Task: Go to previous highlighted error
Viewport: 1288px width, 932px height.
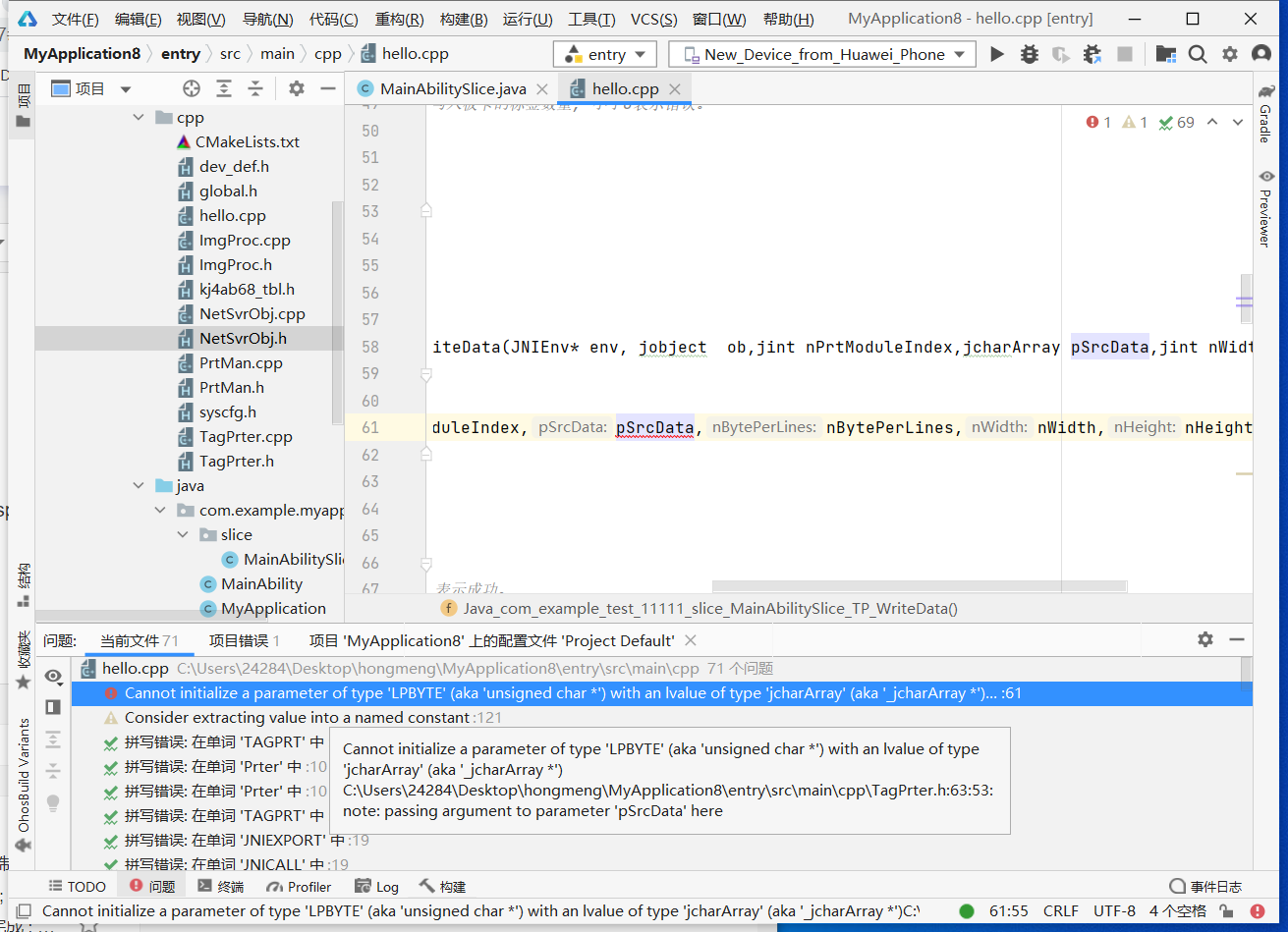Action: (x=1212, y=123)
